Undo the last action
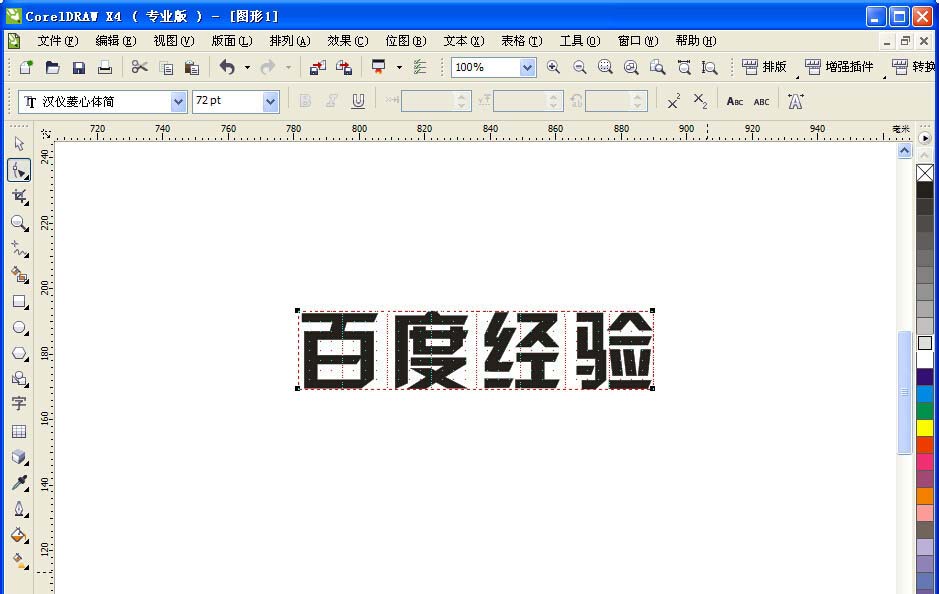939x594 pixels. click(x=227, y=67)
